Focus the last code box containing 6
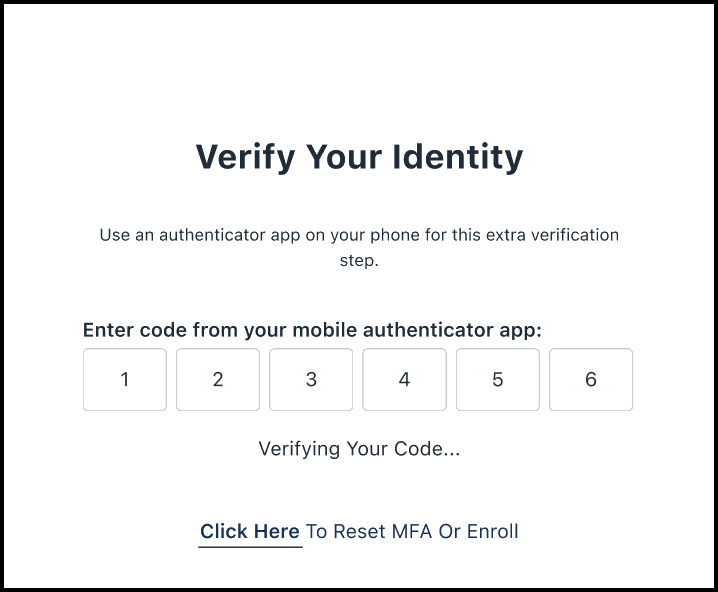Image resolution: width=718 pixels, height=592 pixels. (590, 380)
